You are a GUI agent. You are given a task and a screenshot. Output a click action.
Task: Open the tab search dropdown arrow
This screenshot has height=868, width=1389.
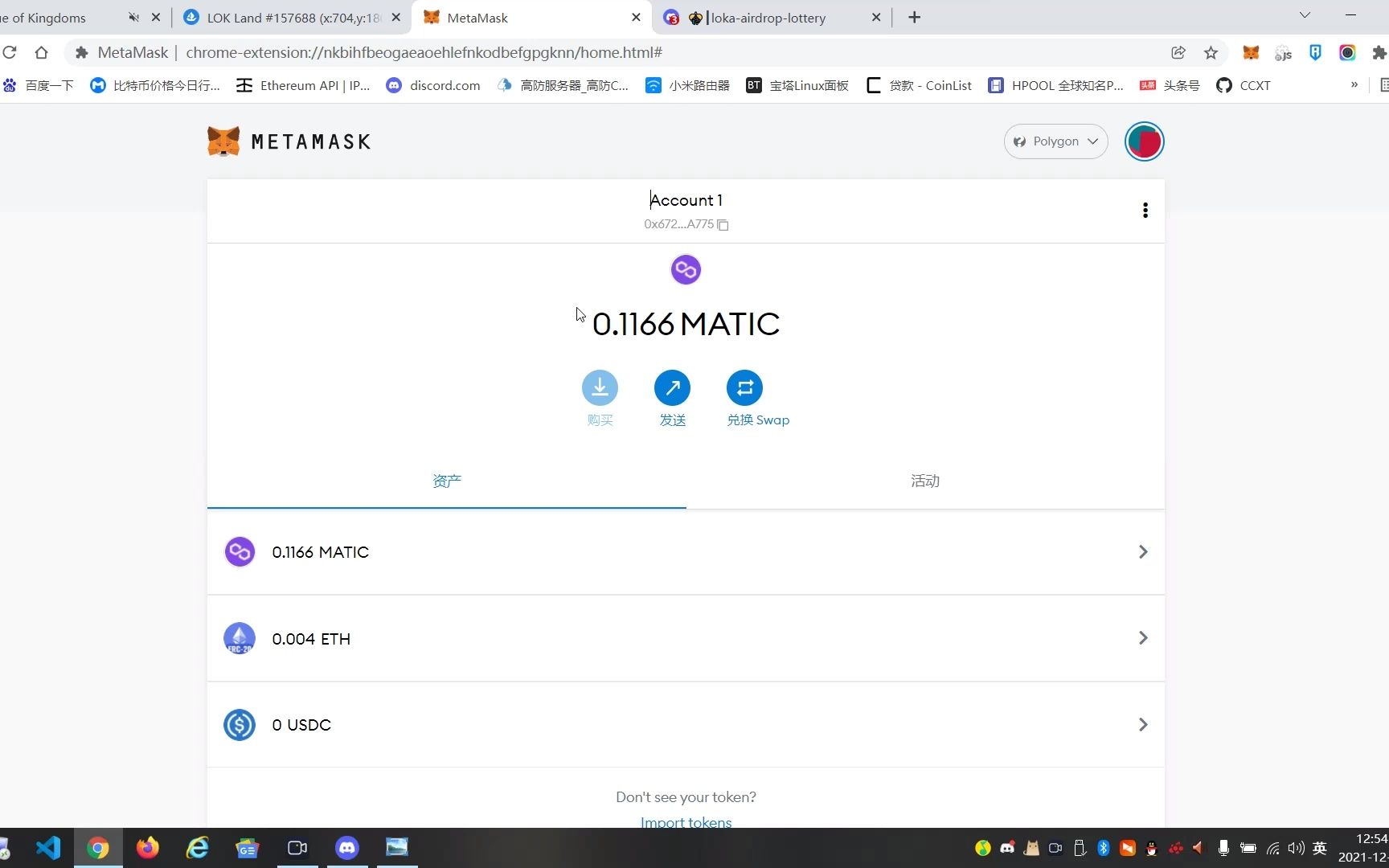(1305, 15)
